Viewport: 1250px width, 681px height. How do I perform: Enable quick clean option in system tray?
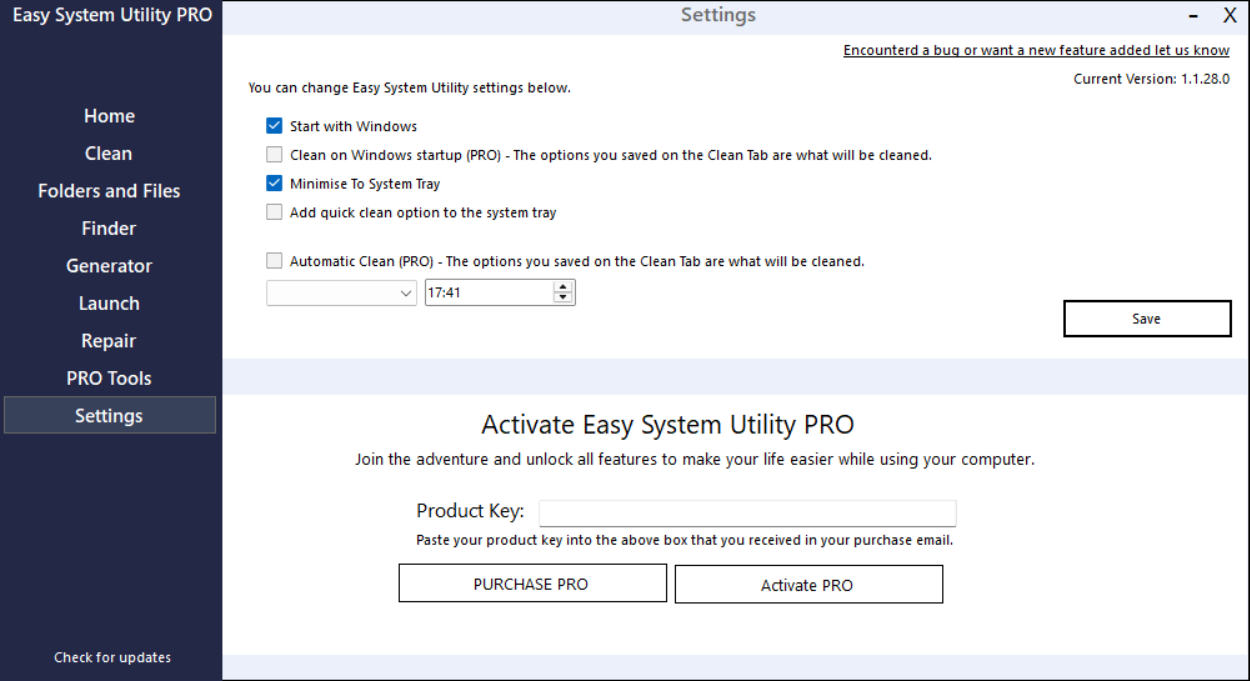point(274,212)
